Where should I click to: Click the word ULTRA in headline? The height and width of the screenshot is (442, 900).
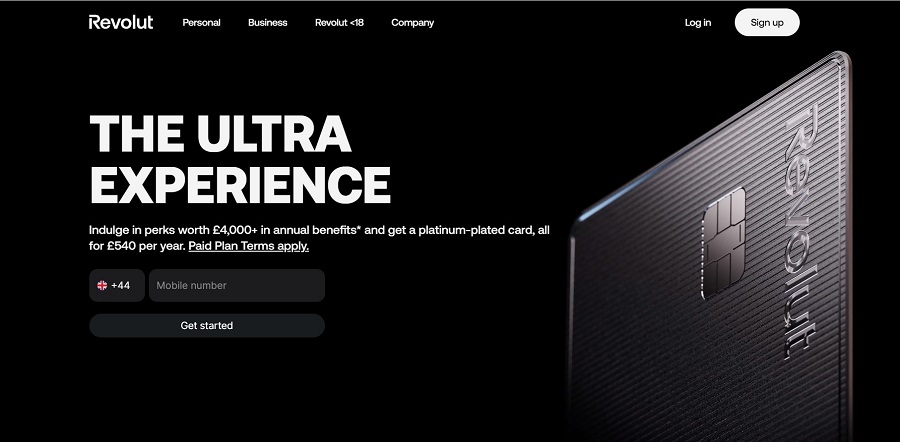pos(273,133)
